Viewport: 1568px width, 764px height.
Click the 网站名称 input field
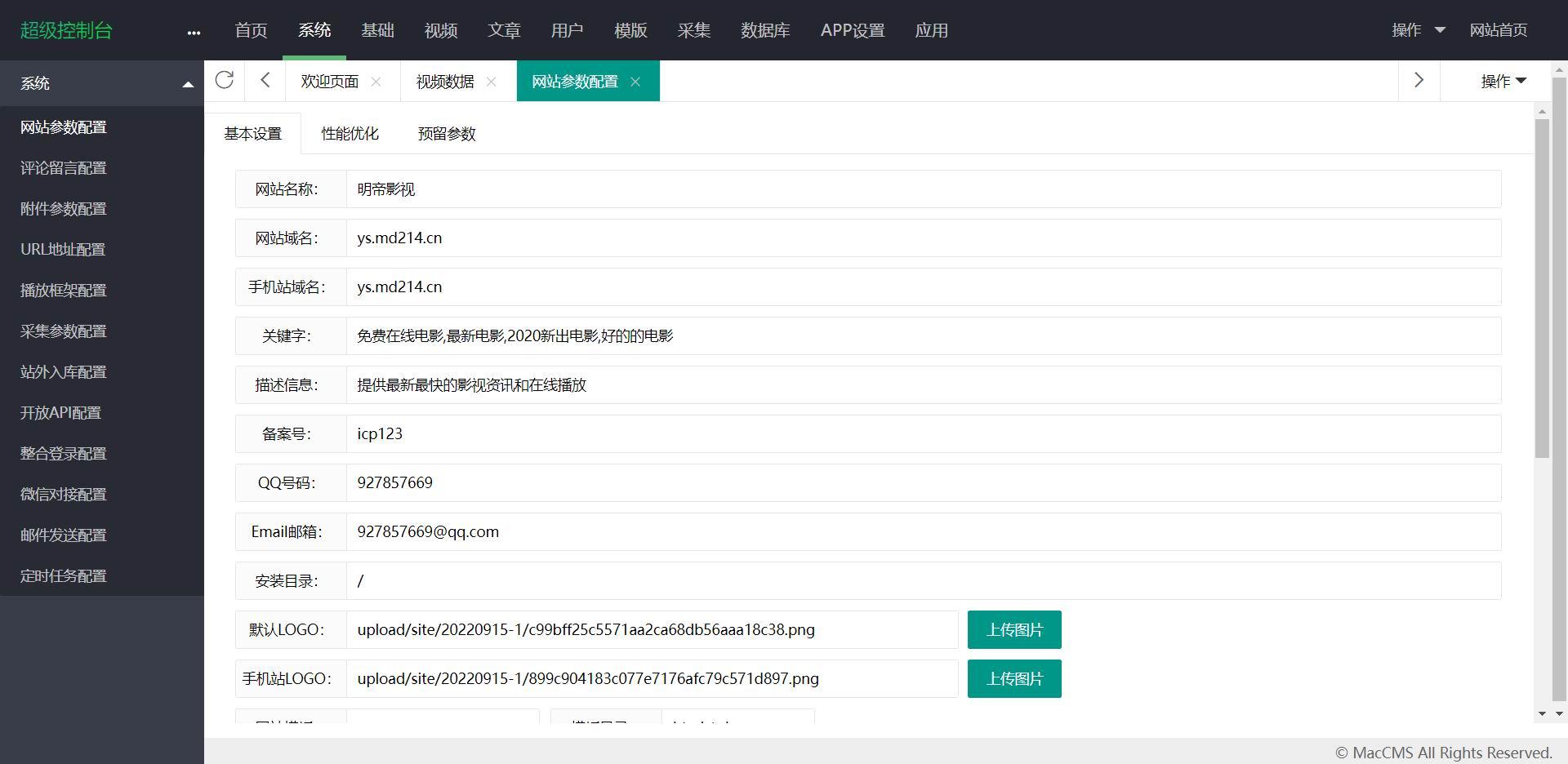pos(924,189)
